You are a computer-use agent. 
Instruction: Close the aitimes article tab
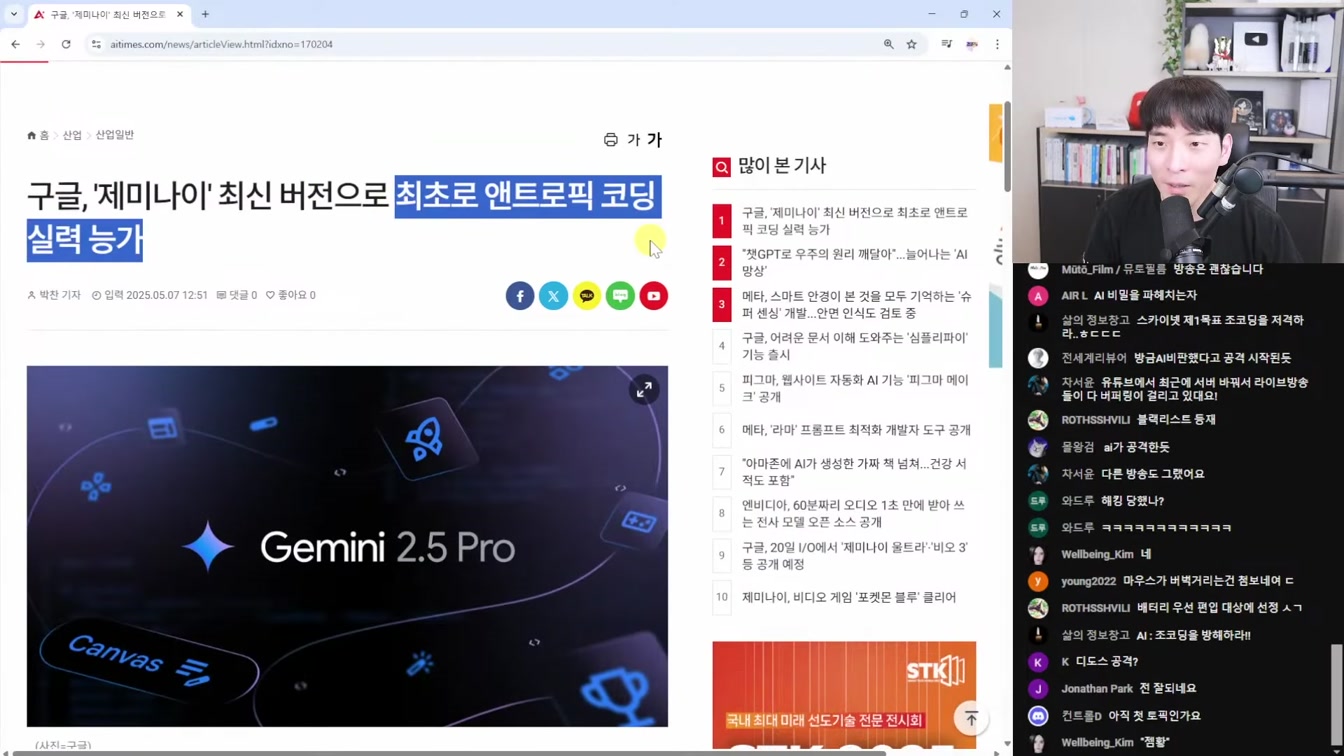pos(180,14)
